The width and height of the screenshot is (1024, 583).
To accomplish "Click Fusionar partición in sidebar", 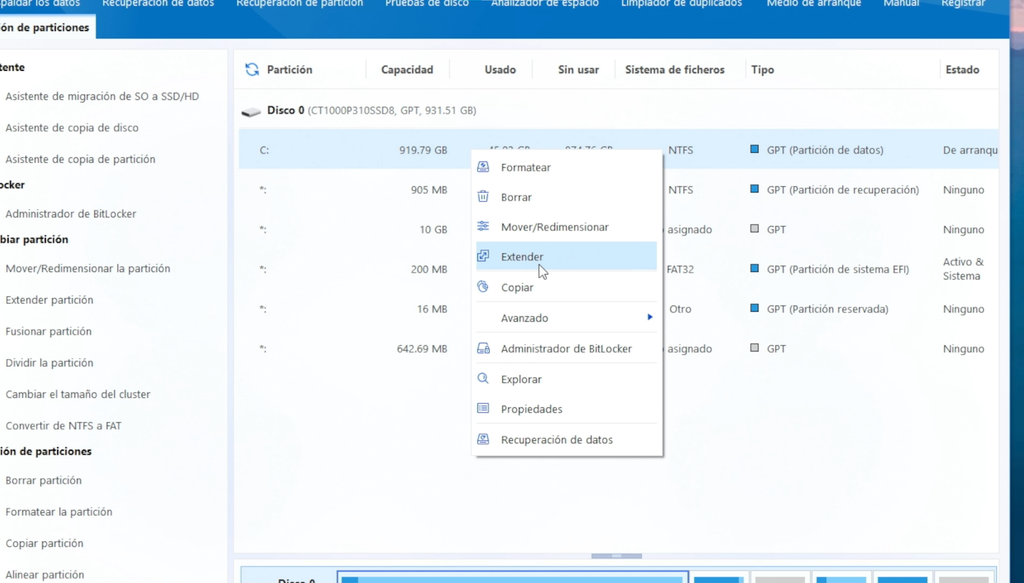I will (48, 331).
